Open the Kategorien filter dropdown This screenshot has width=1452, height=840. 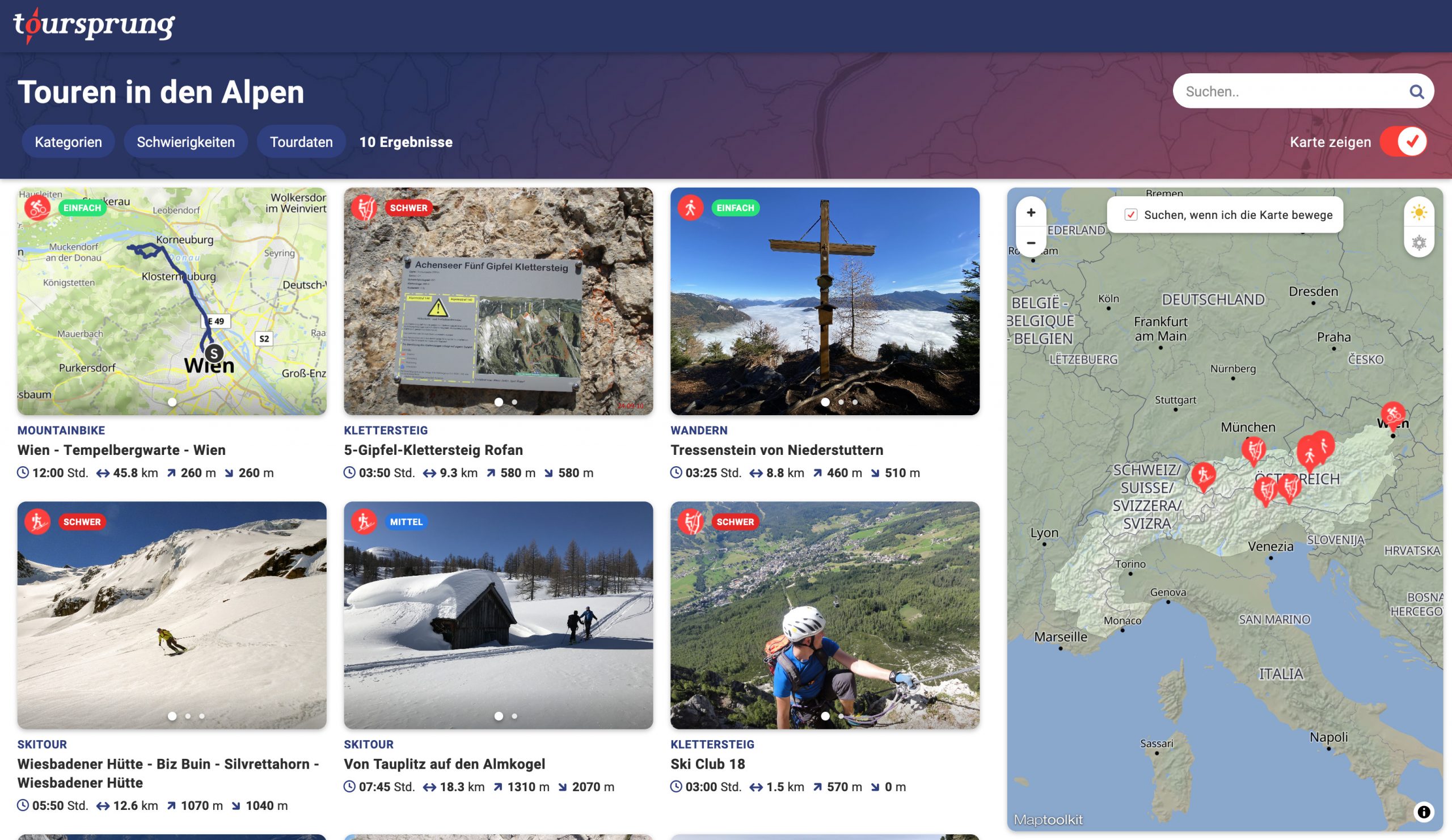68,142
